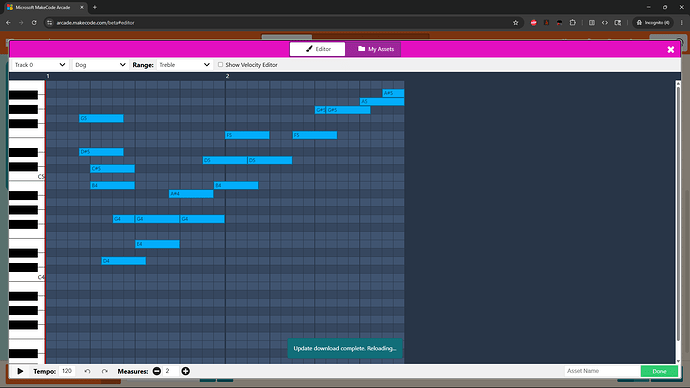Bookmark this page with the star icon
This screenshot has width=690, height=388.
coord(516,23)
